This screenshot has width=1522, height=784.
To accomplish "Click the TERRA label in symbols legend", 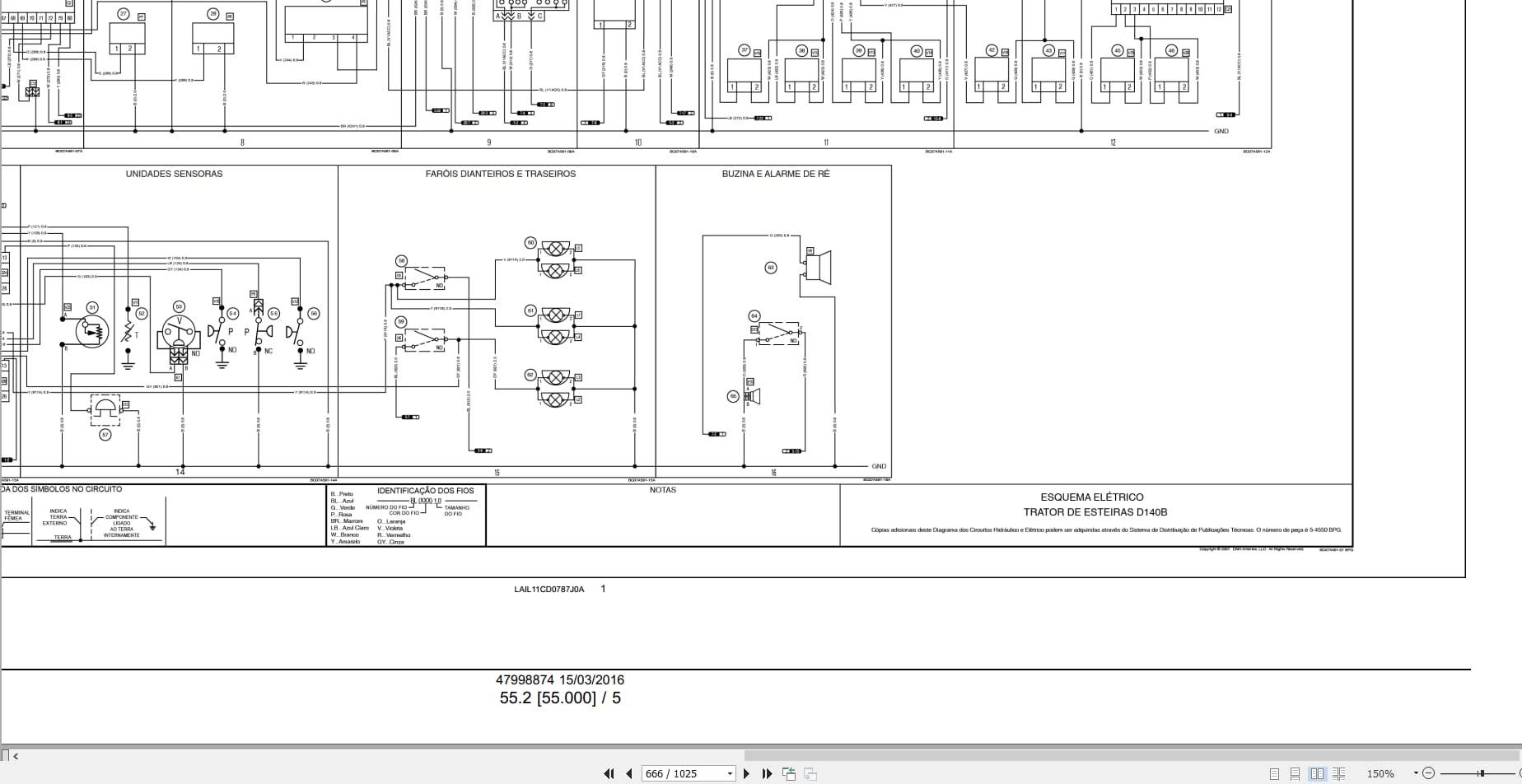I will point(63,537).
